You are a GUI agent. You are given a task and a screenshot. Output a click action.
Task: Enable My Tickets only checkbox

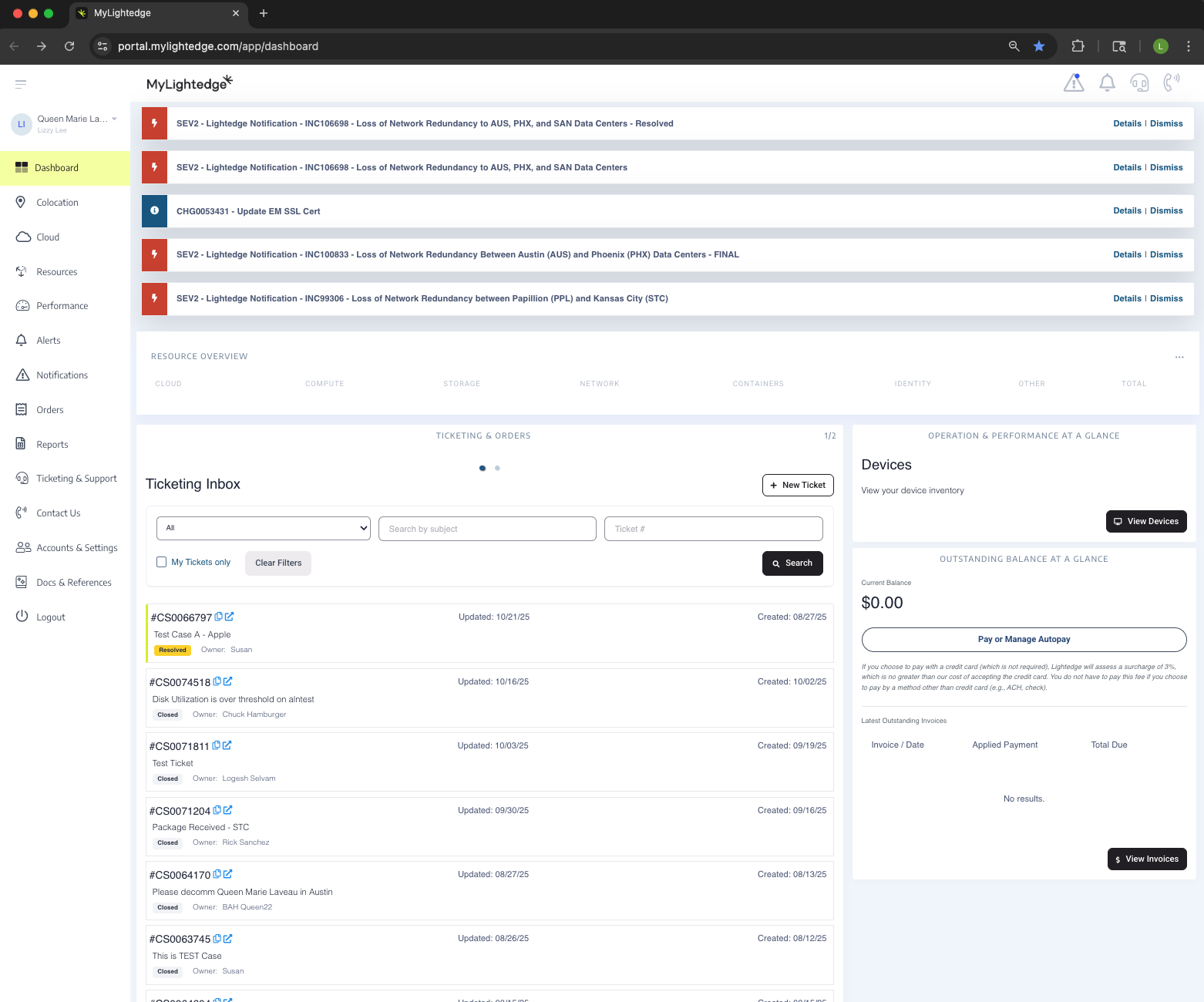point(162,562)
